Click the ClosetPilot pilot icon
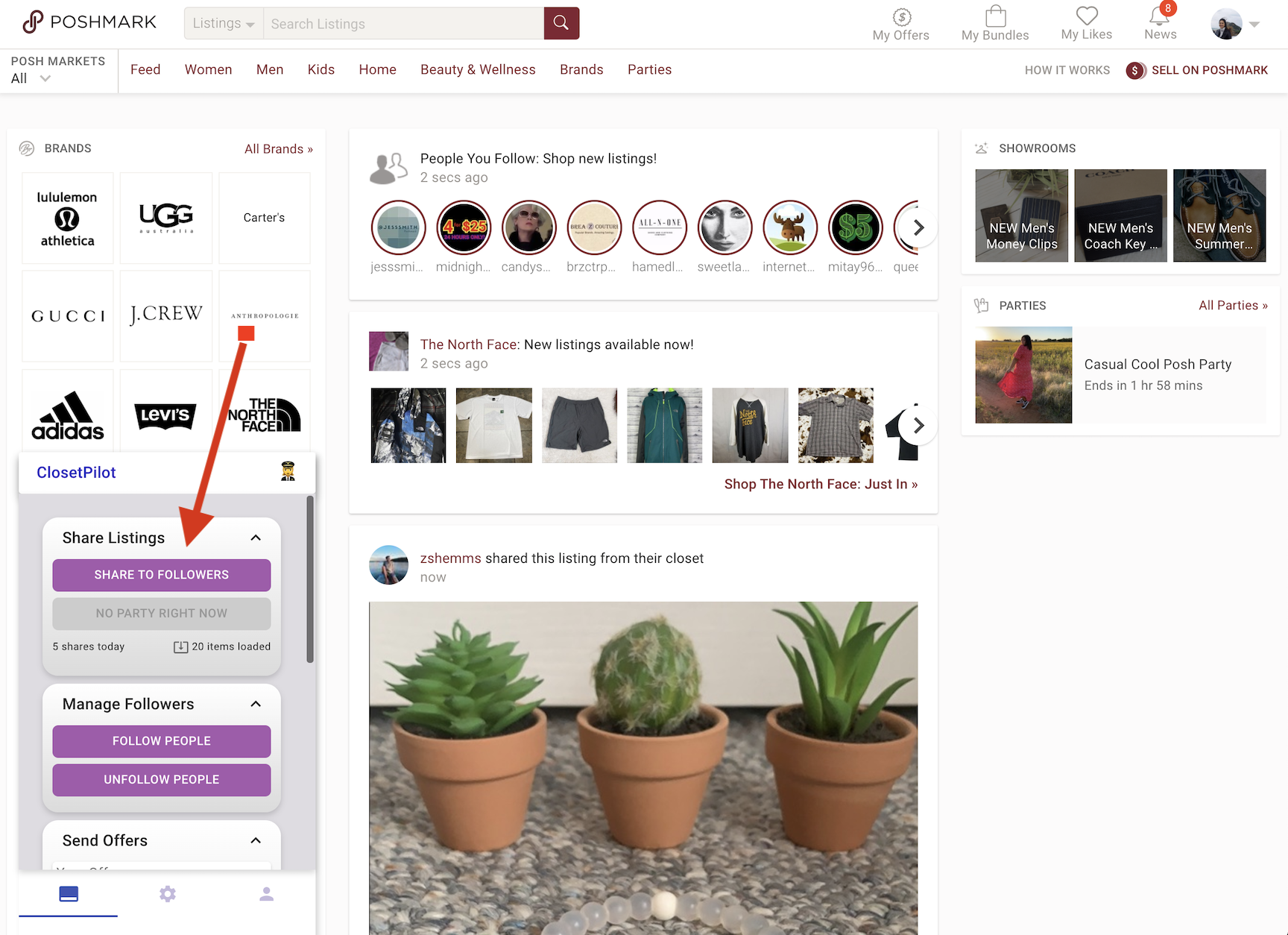The width and height of the screenshot is (1288, 935). coord(288,471)
